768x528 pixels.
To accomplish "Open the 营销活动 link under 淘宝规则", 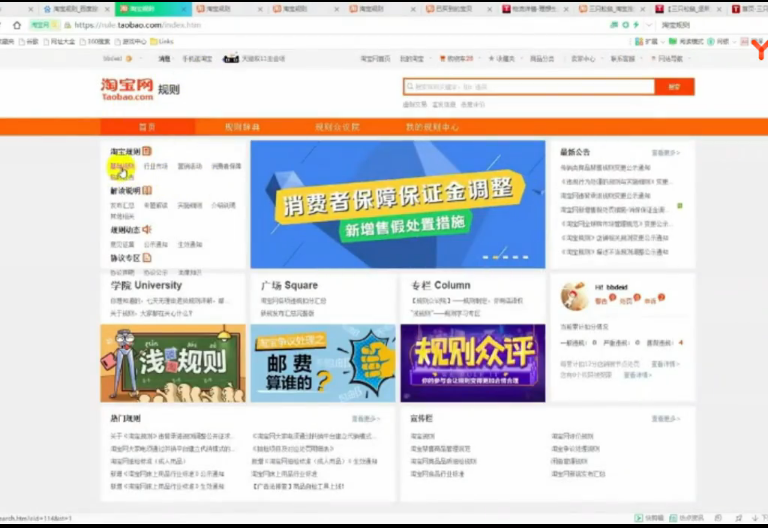I will coord(190,167).
